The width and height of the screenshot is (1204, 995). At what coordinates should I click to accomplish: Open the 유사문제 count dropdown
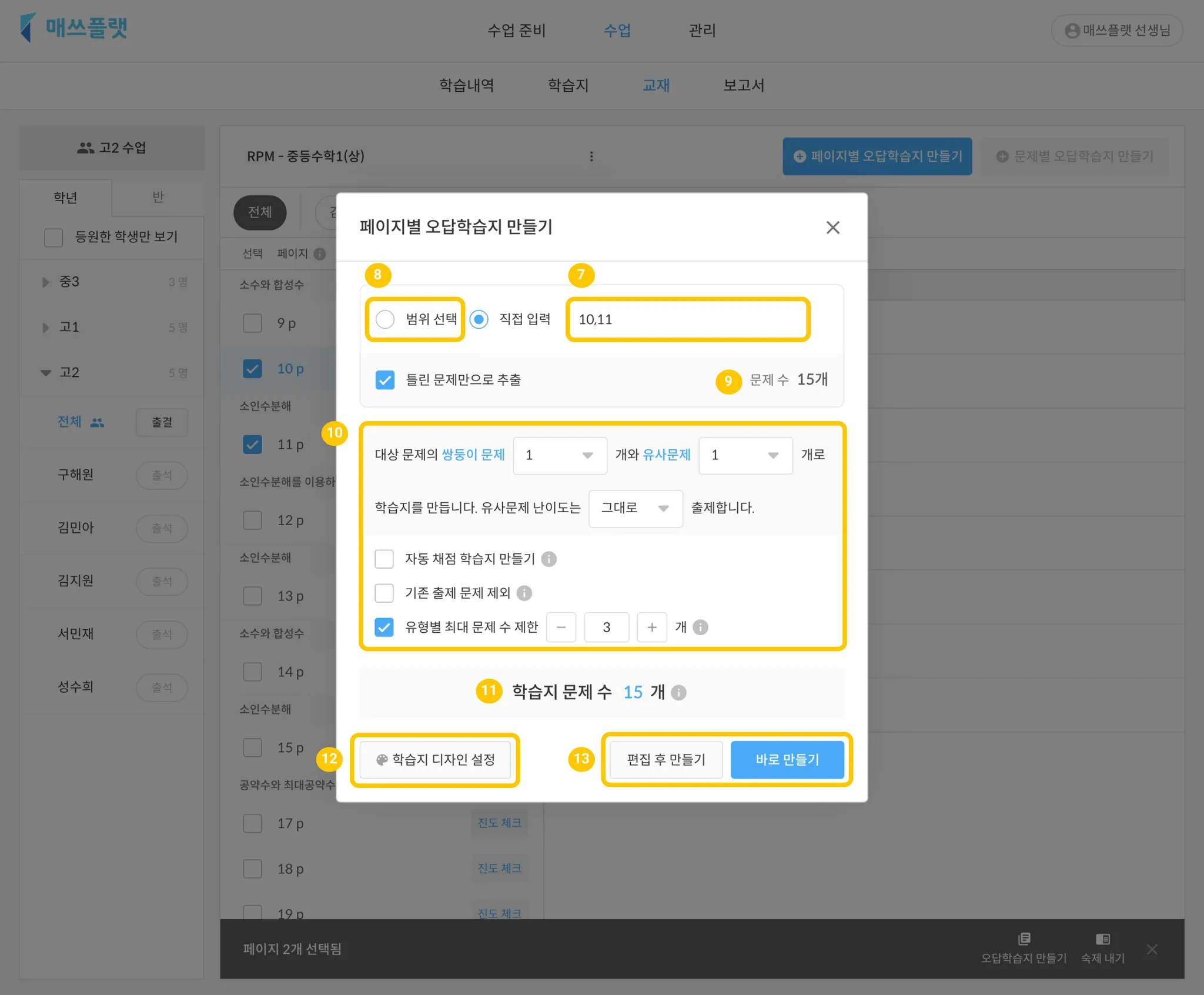pyautogui.click(x=745, y=455)
